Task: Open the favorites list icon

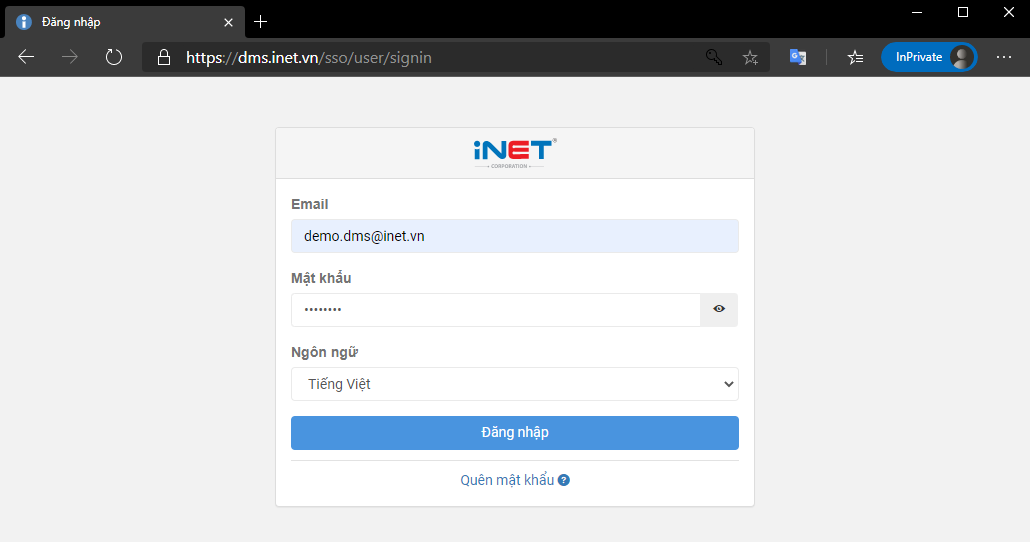Action: pyautogui.click(x=855, y=58)
